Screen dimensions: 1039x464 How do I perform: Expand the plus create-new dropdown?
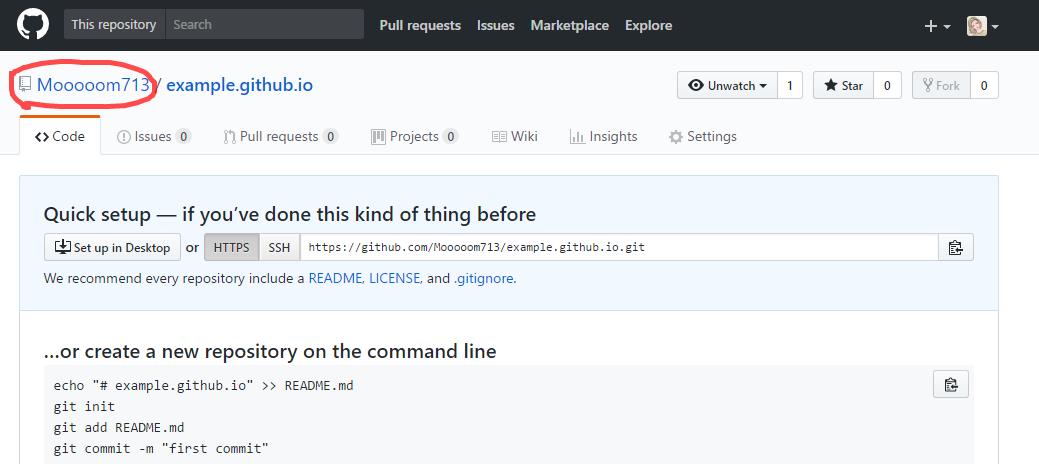(937, 26)
